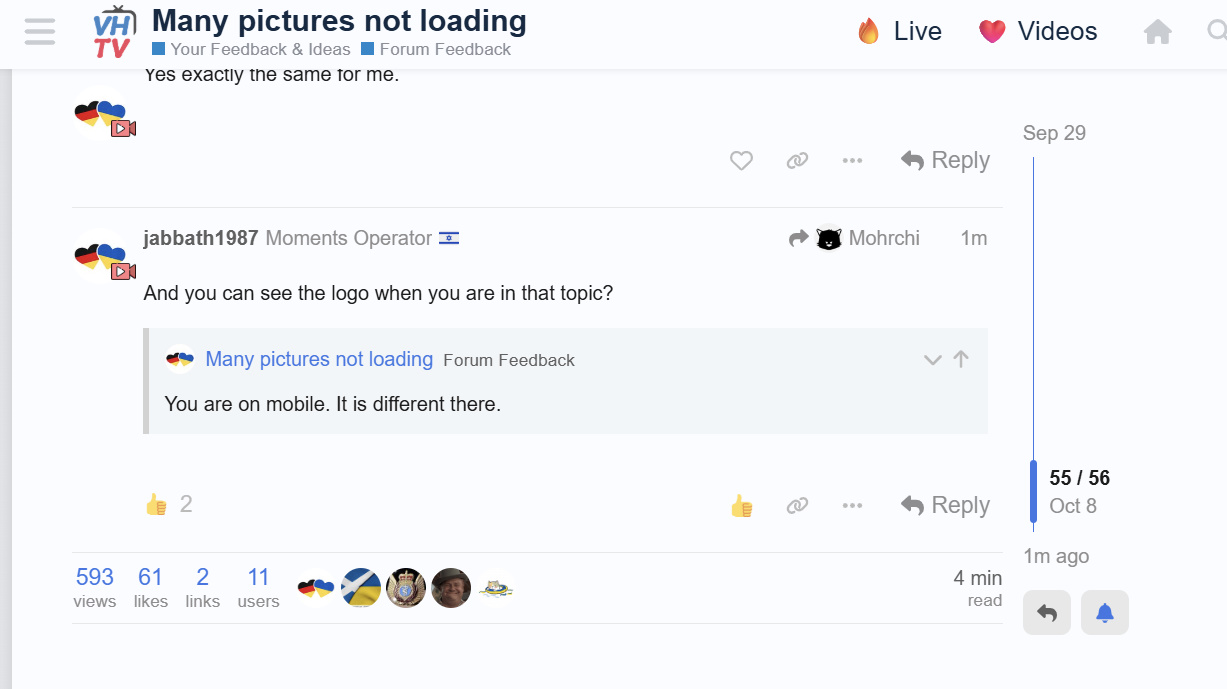
Task: Click the home icon in header
Action: pos(1157,32)
